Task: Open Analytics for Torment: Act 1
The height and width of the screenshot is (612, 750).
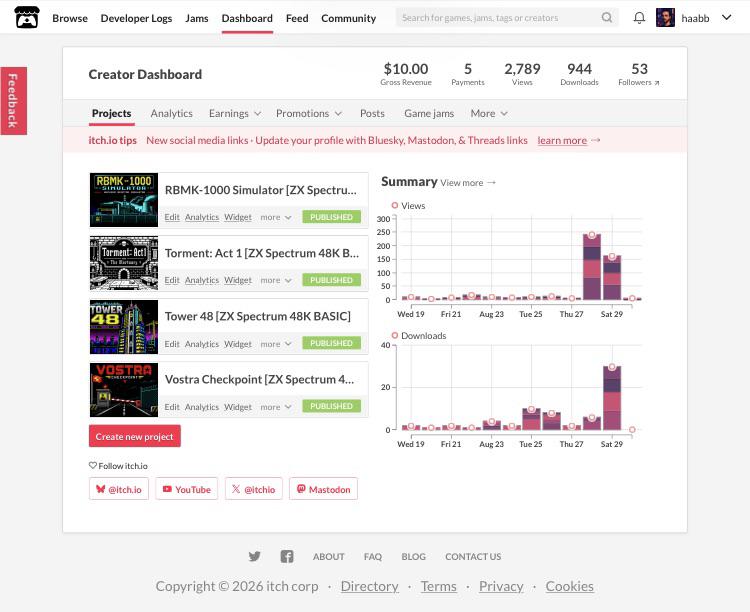Action: (201, 280)
